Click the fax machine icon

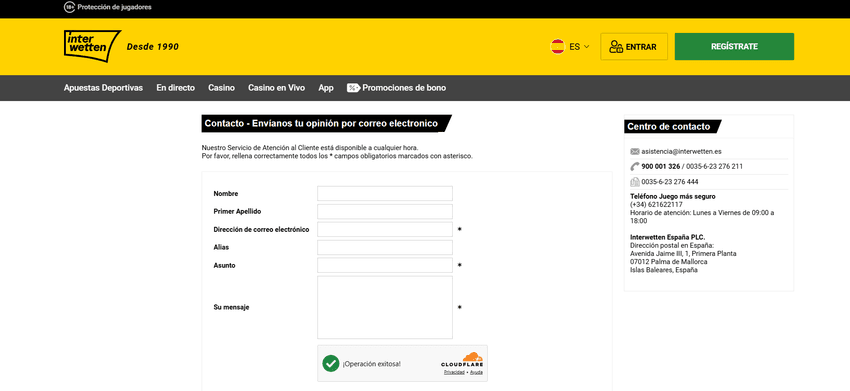tap(635, 182)
